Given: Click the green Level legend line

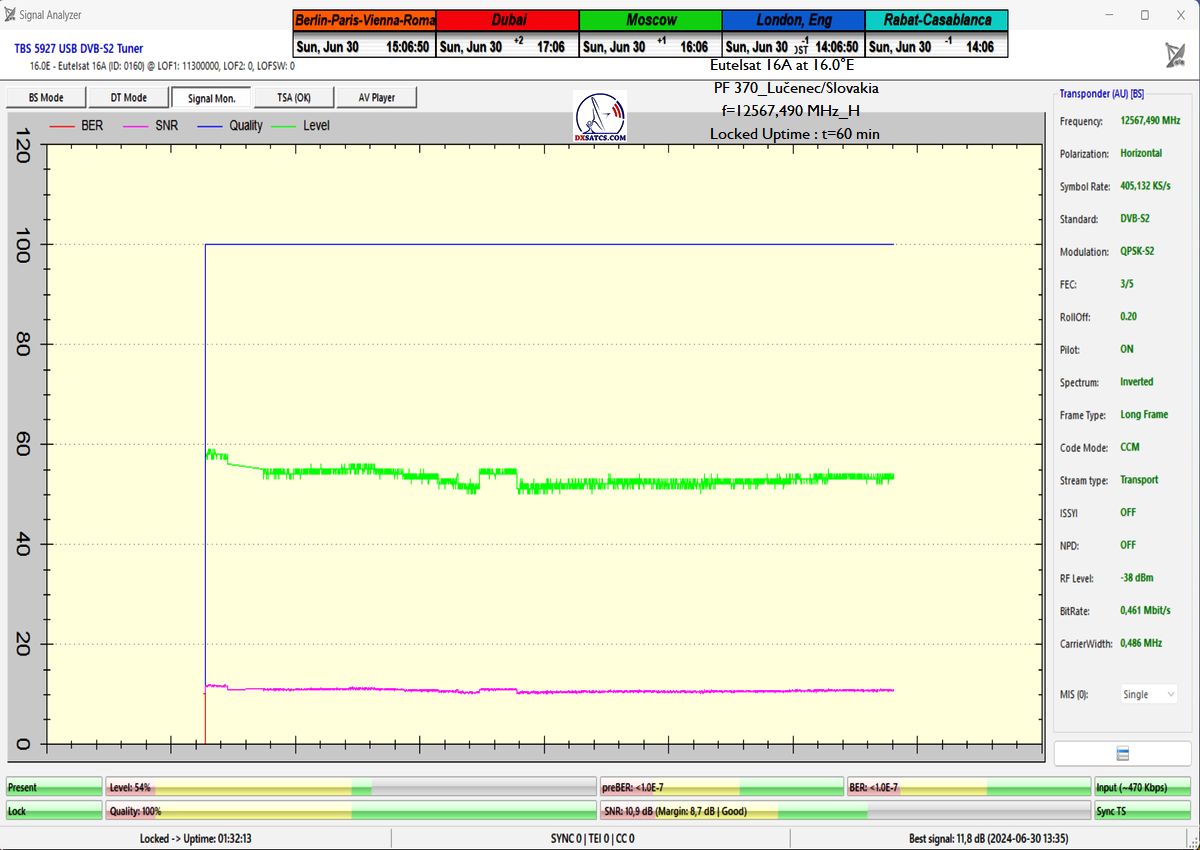Looking at the screenshot, I should click(285, 126).
